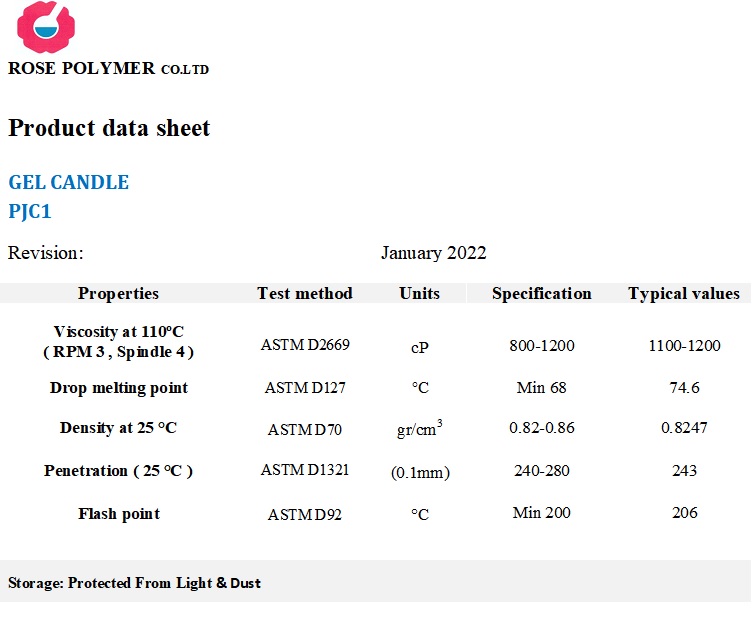Select the Units column header
The width and height of the screenshot is (754, 639).
click(419, 293)
